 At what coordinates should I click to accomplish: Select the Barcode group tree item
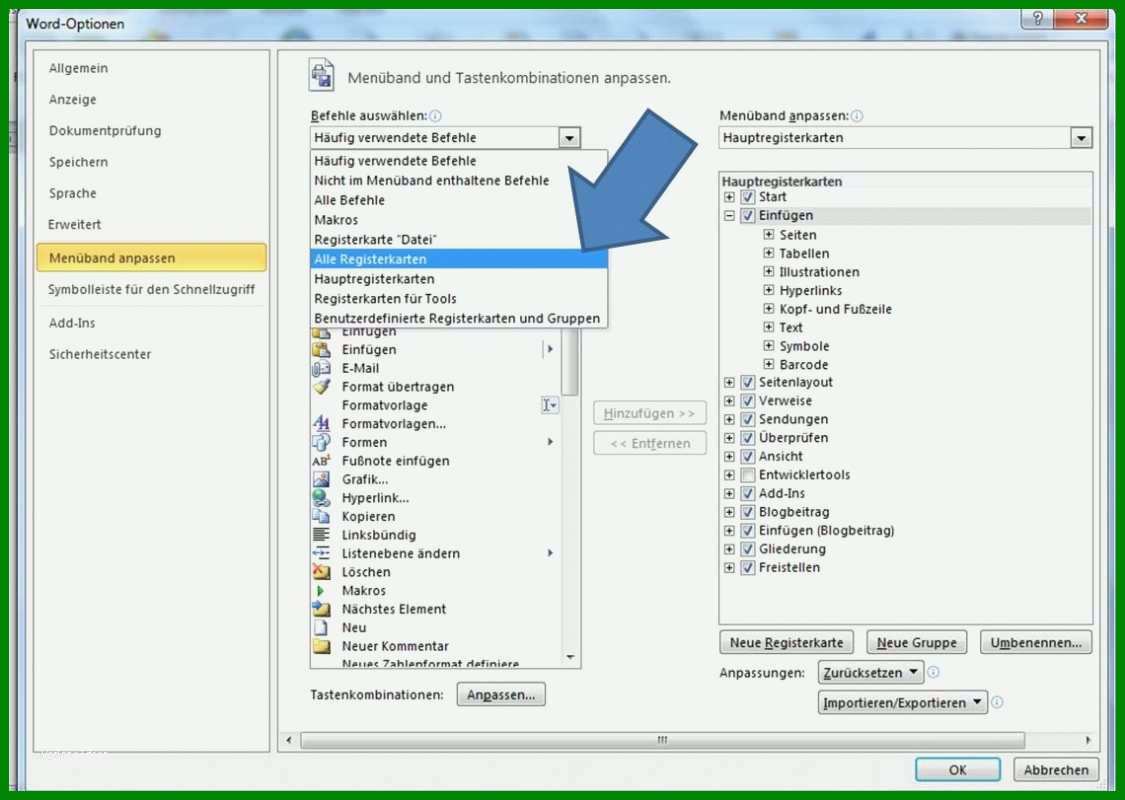[x=804, y=364]
